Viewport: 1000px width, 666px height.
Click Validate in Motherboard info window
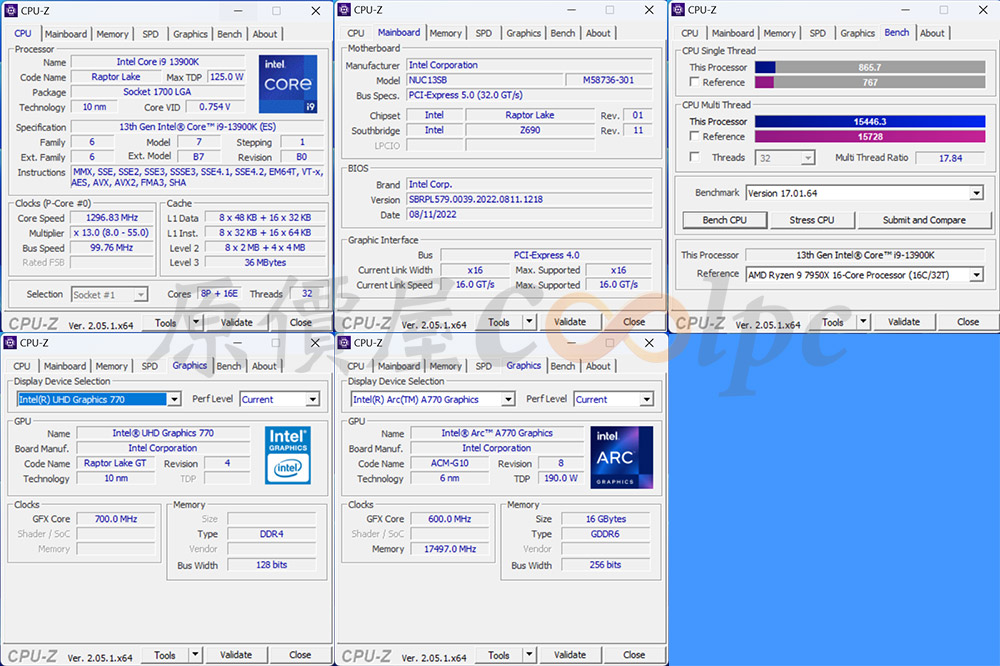click(570, 322)
